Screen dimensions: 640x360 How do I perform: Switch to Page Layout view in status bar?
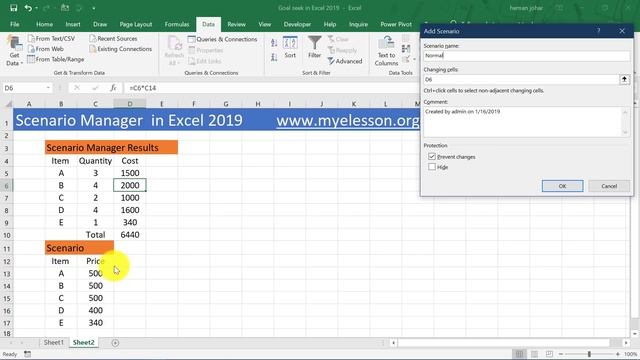pos(534,354)
